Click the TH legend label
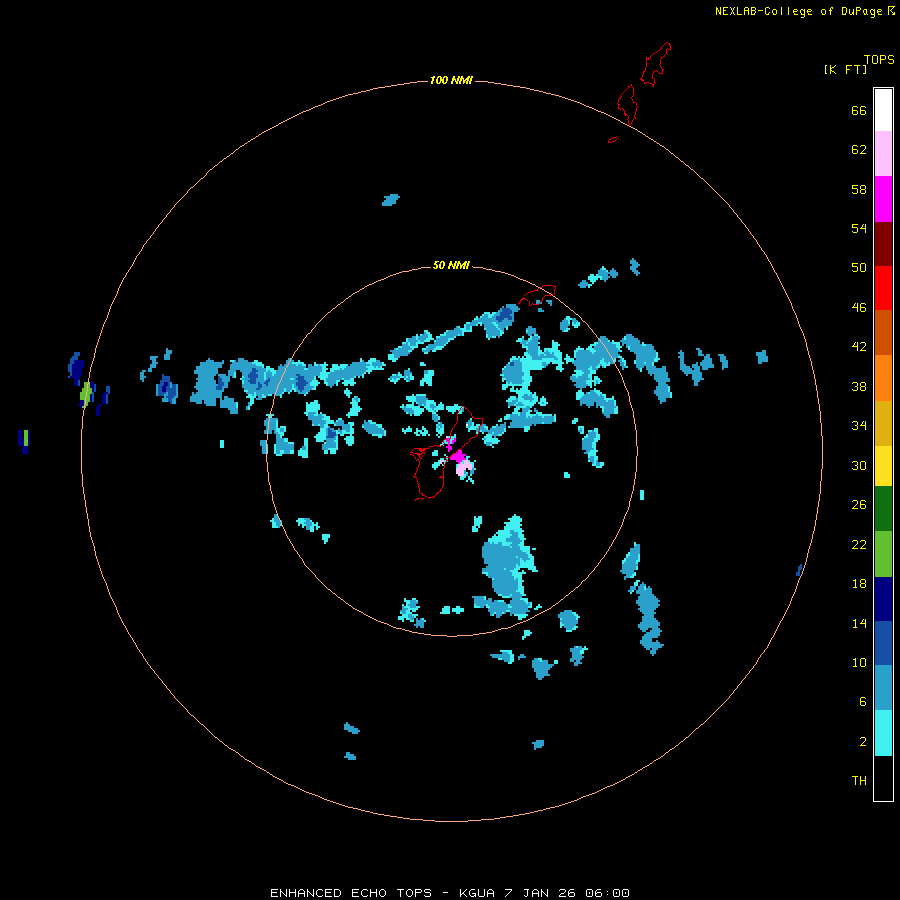Screen dimensions: 900x900 pyautogui.click(x=859, y=781)
